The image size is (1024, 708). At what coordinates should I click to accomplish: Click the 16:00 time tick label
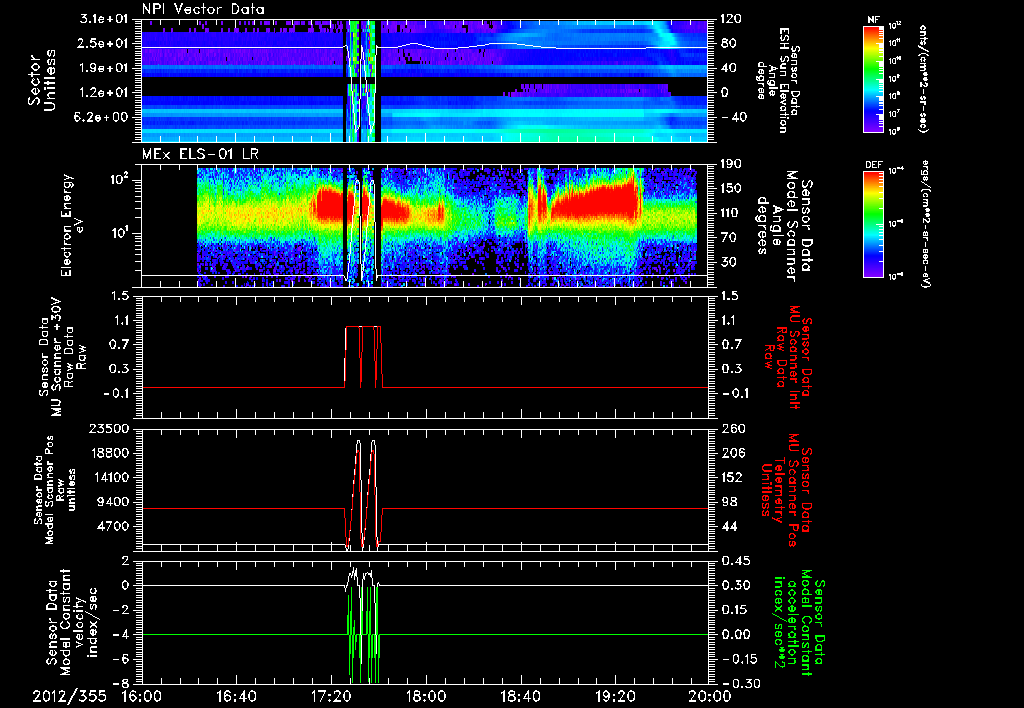pyautogui.click(x=142, y=696)
